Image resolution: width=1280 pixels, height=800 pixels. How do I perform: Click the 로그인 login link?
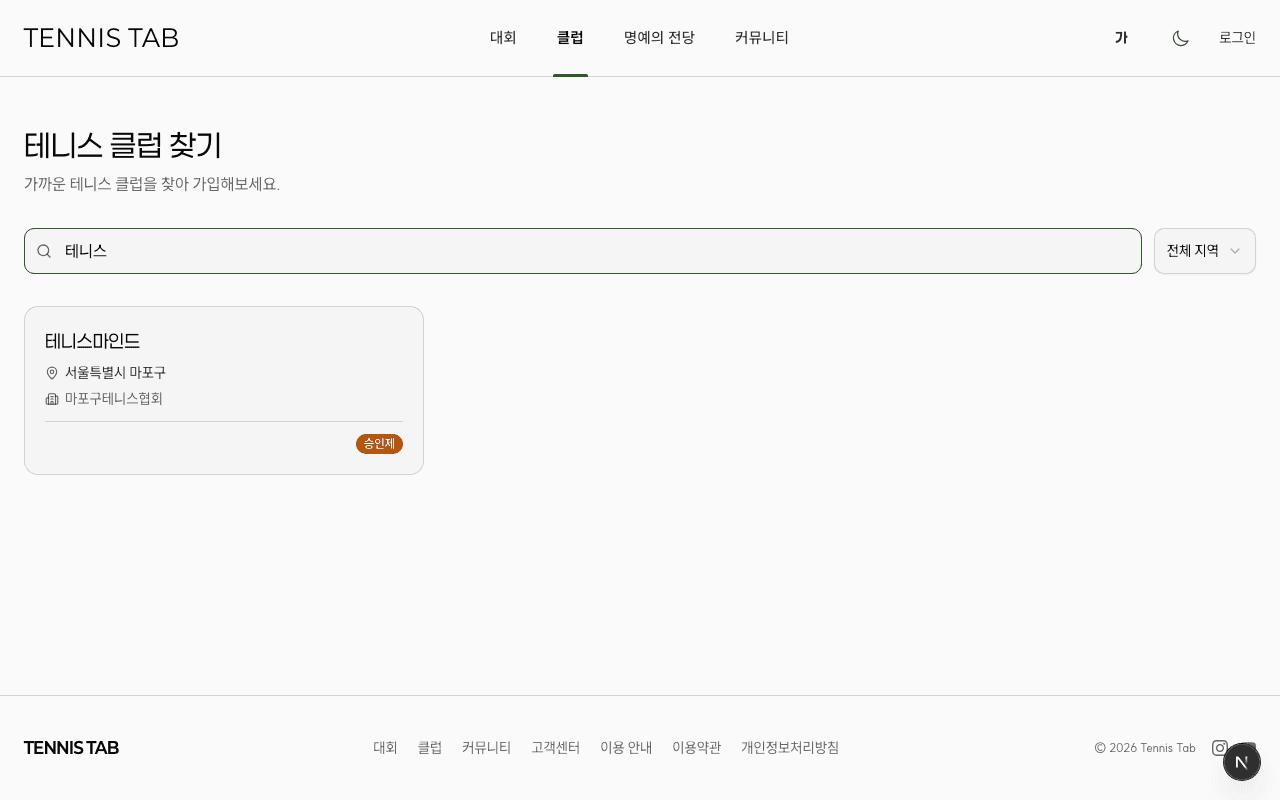point(1237,38)
